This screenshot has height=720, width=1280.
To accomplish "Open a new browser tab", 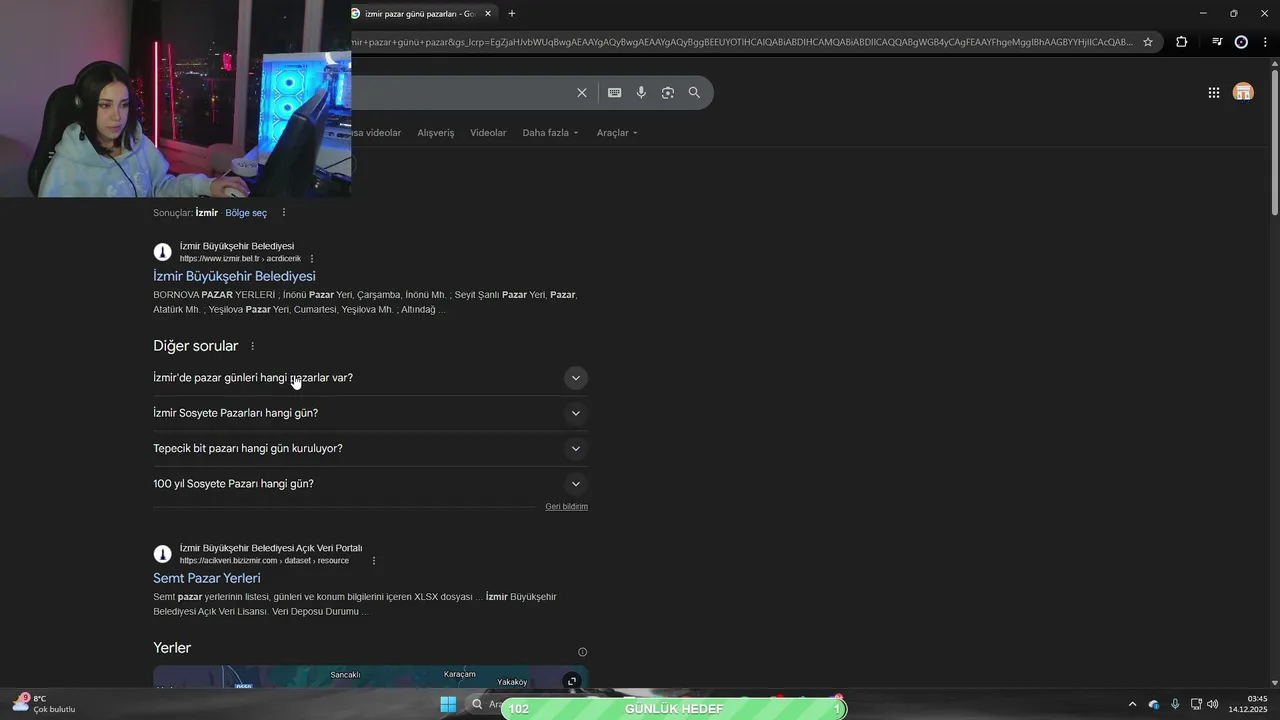I will point(512,14).
